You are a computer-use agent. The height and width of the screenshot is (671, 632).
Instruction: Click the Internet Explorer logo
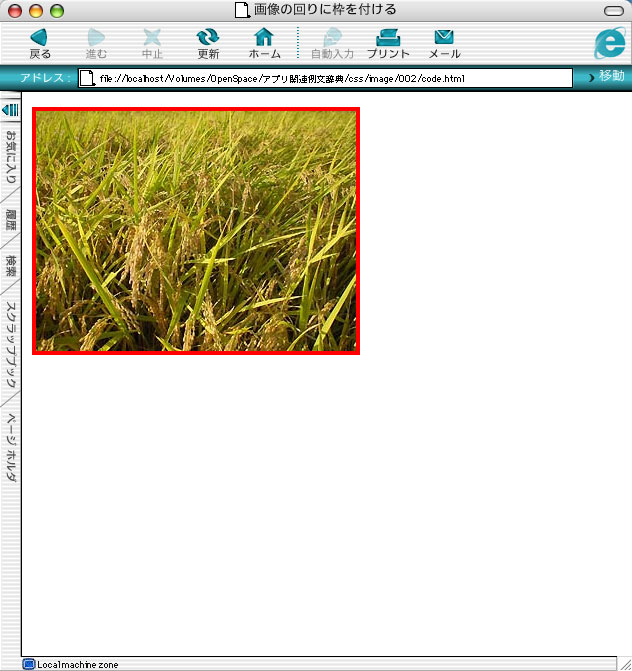pyautogui.click(x=610, y=43)
